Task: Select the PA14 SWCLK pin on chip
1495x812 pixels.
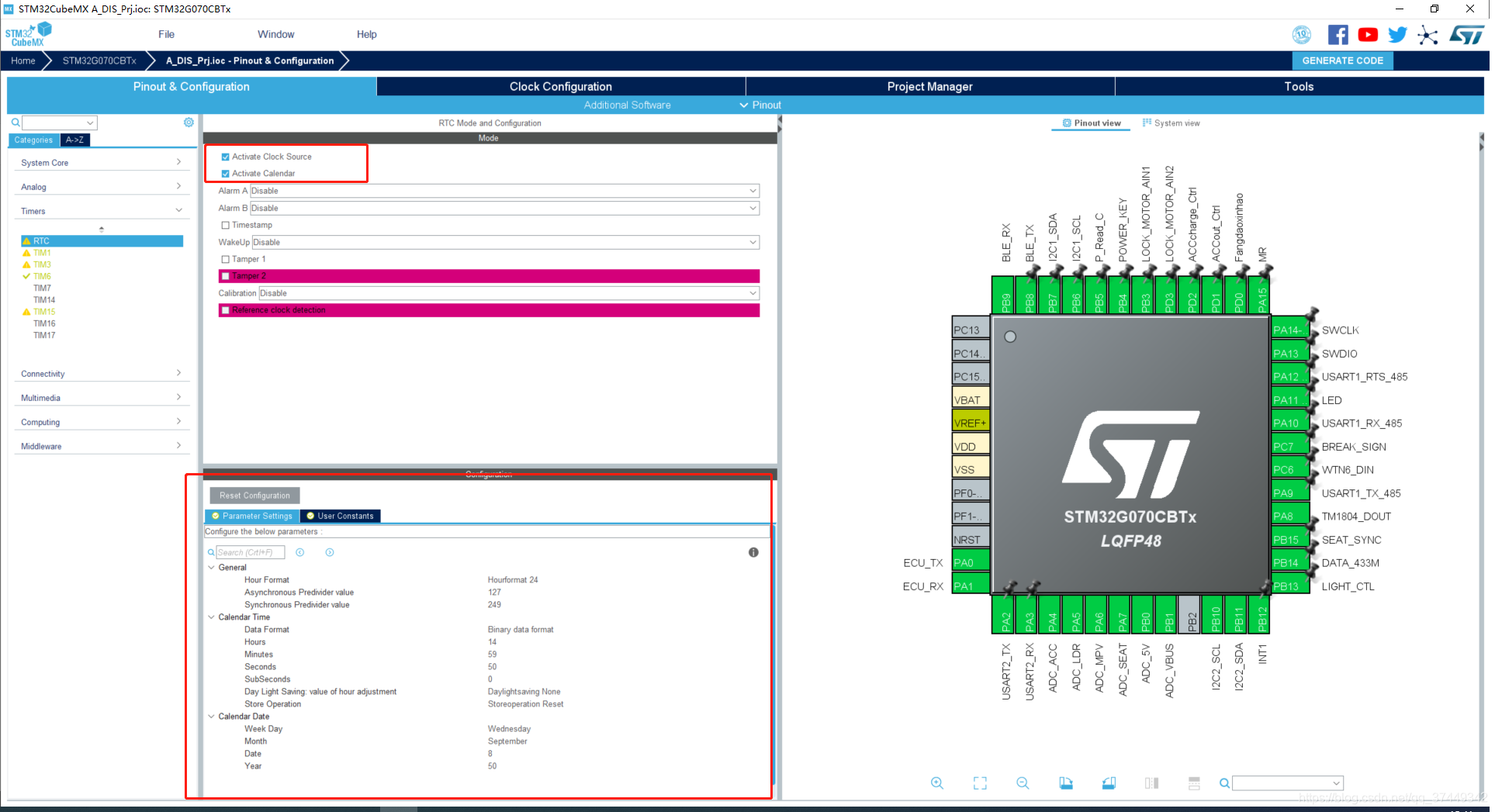Action: [1289, 330]
